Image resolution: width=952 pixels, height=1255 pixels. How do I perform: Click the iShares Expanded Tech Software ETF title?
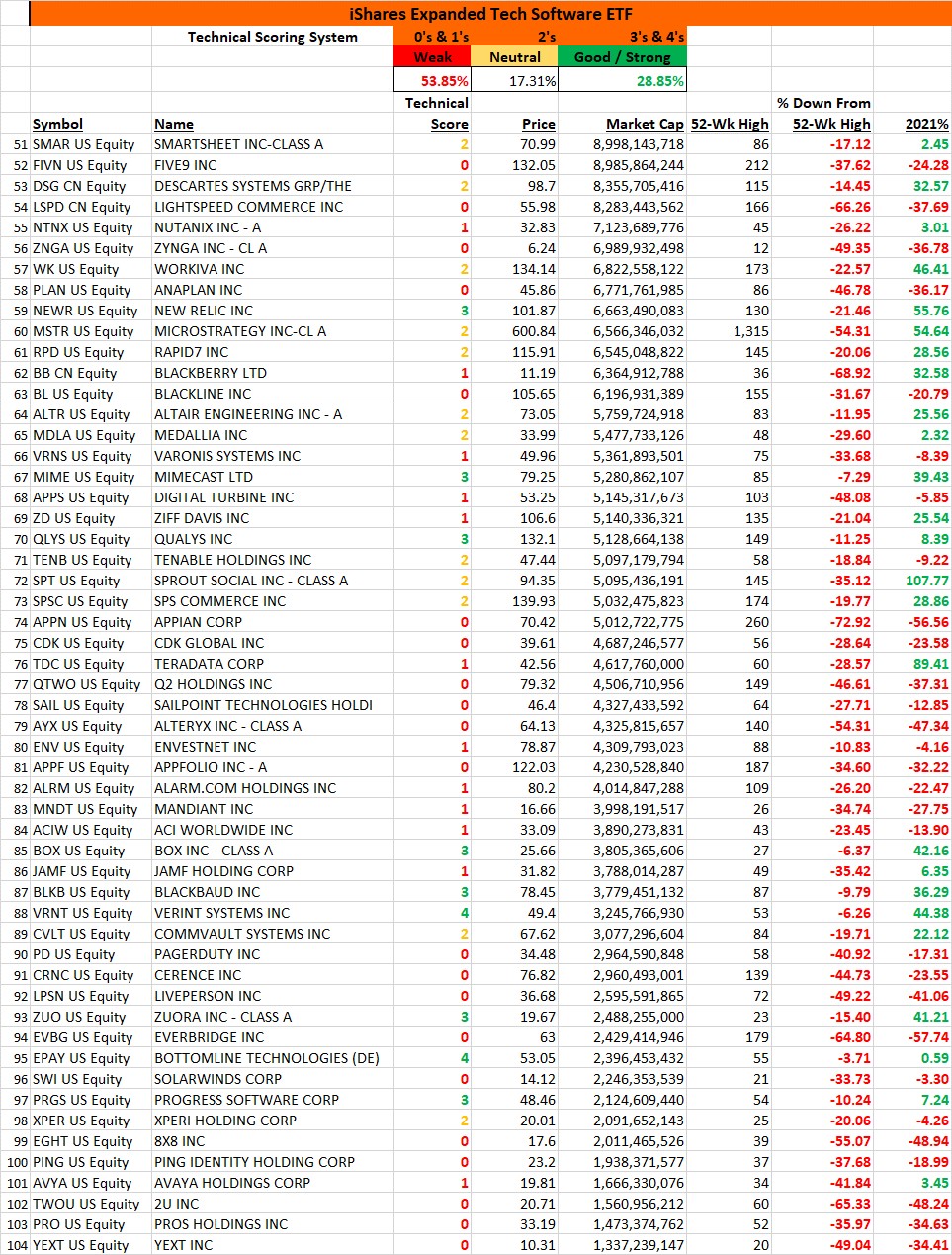(489, 14)
